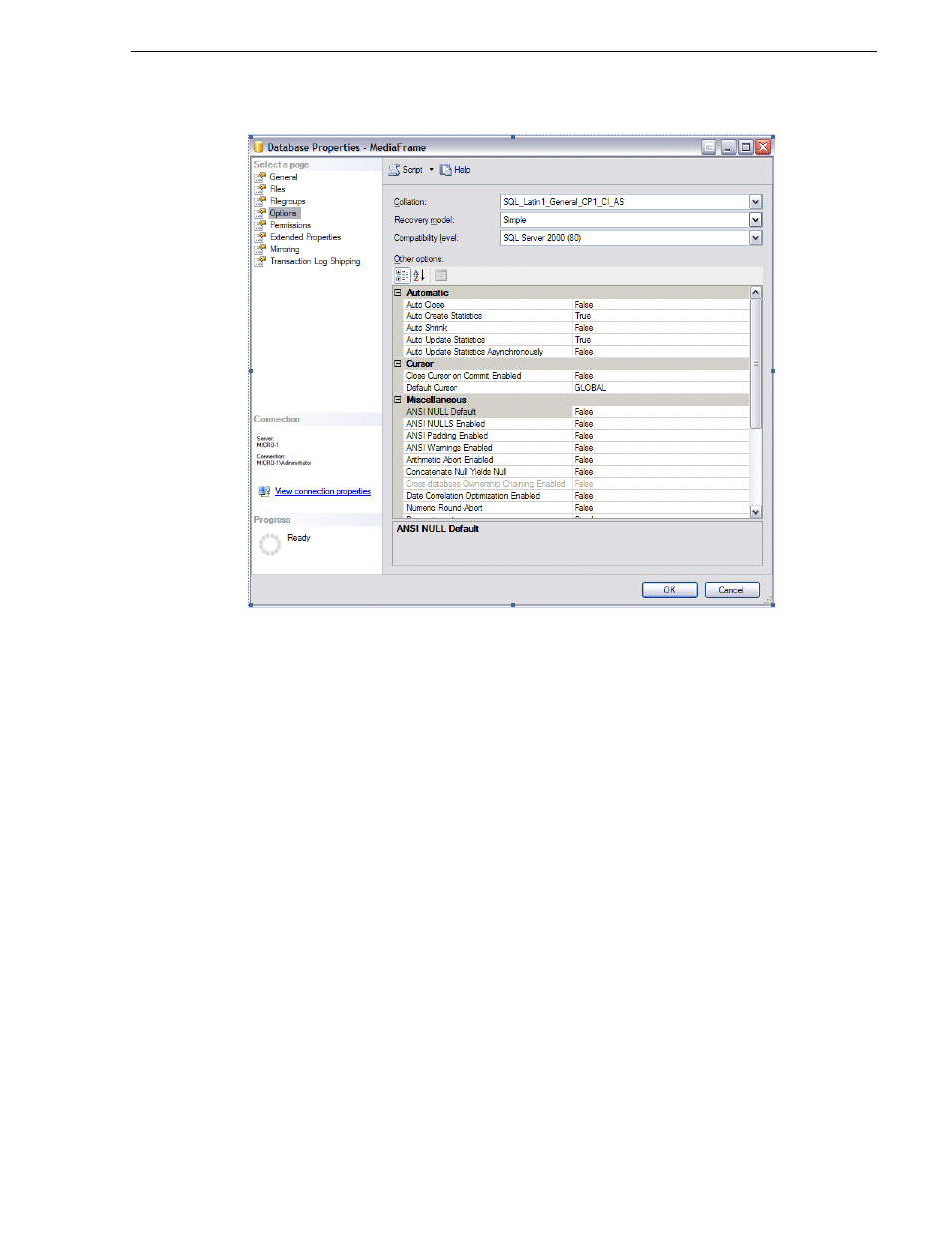Open the Files page

point(277,189)
